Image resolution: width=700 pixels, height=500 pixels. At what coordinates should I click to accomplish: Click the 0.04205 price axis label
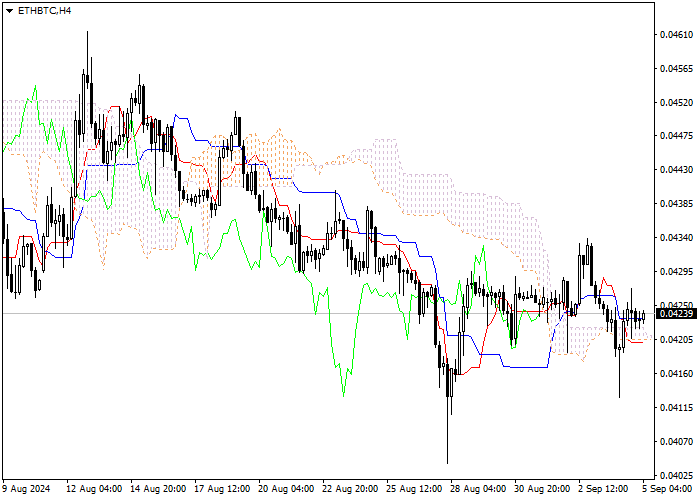(677, 340)
